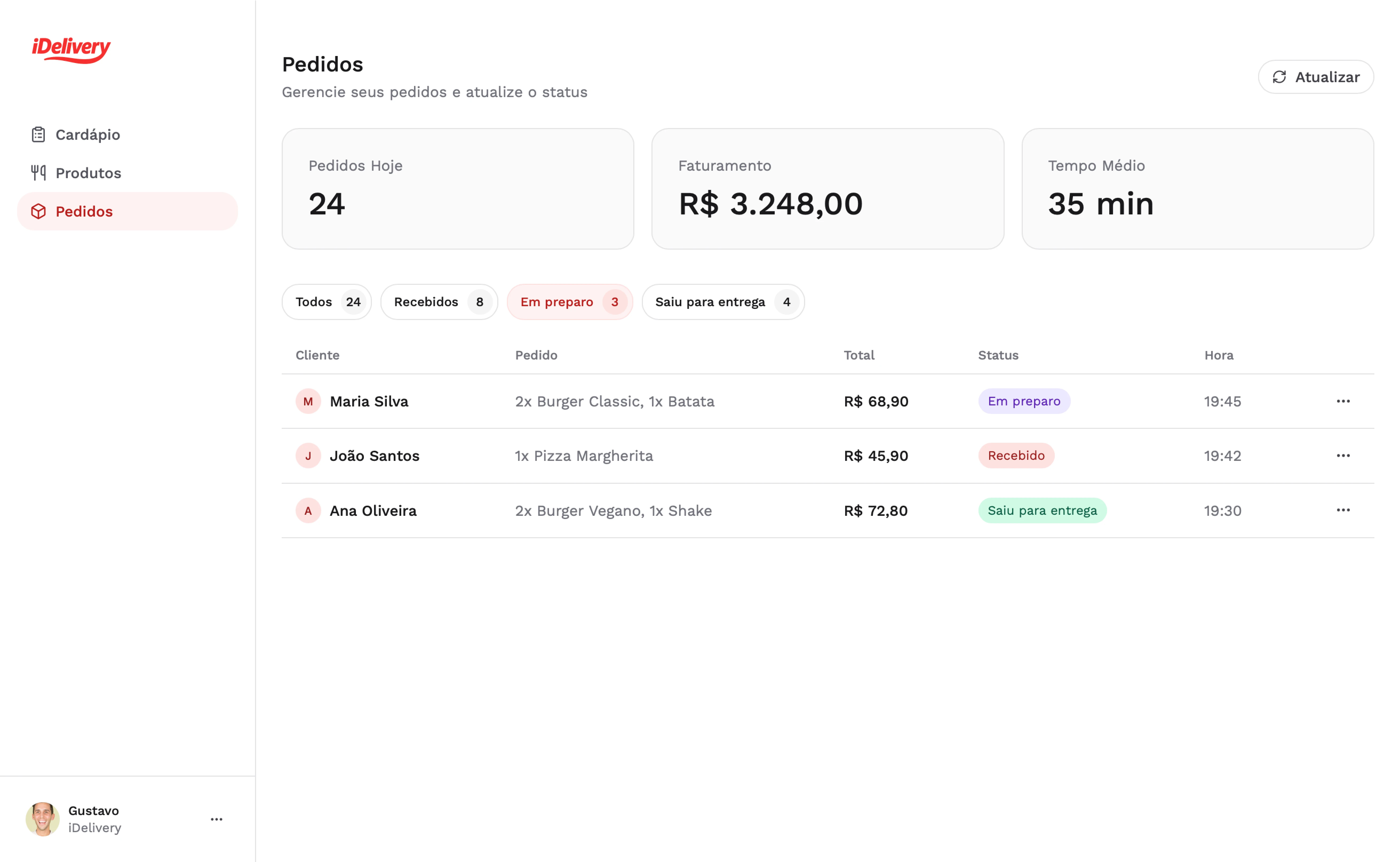Screen dimensions: 1400x862
Task: Click the iDelivery logo
Action: 71,49
